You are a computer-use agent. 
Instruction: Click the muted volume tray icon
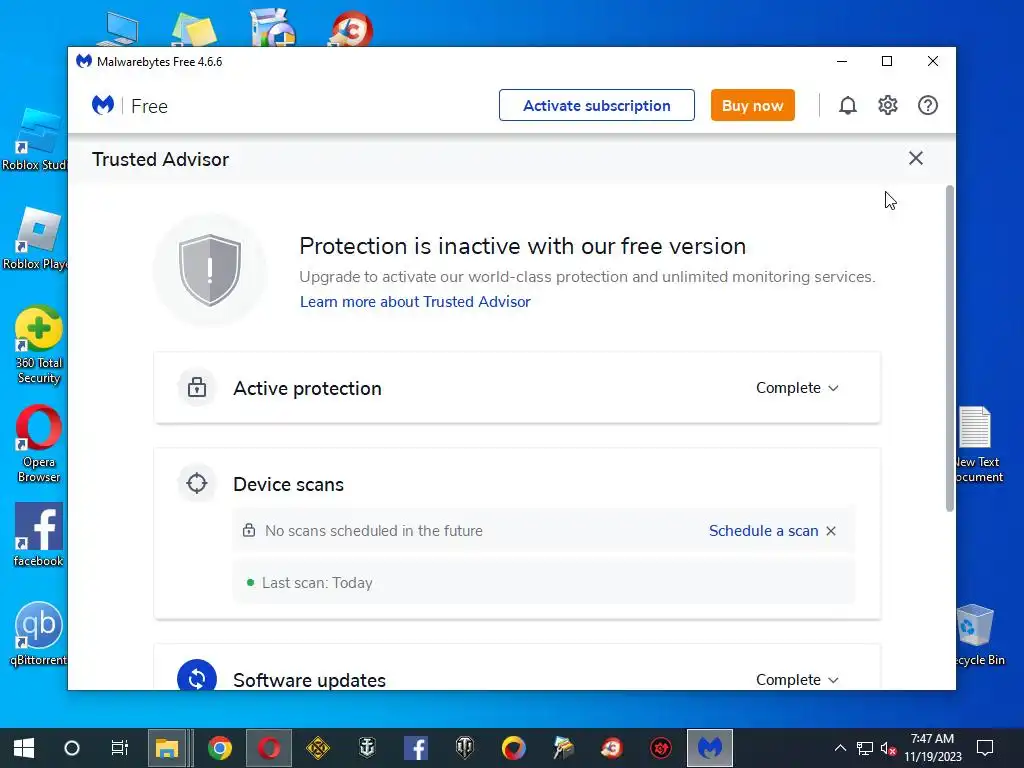tap(888, 748)
